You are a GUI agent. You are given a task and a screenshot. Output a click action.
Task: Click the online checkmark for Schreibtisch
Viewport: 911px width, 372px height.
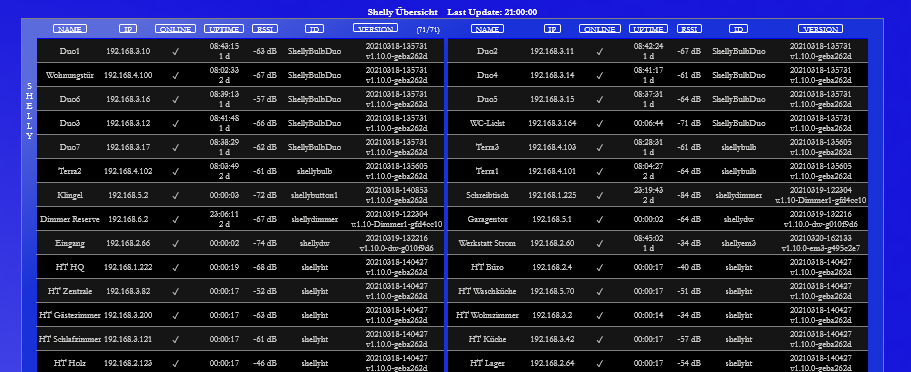click(600, 195)
